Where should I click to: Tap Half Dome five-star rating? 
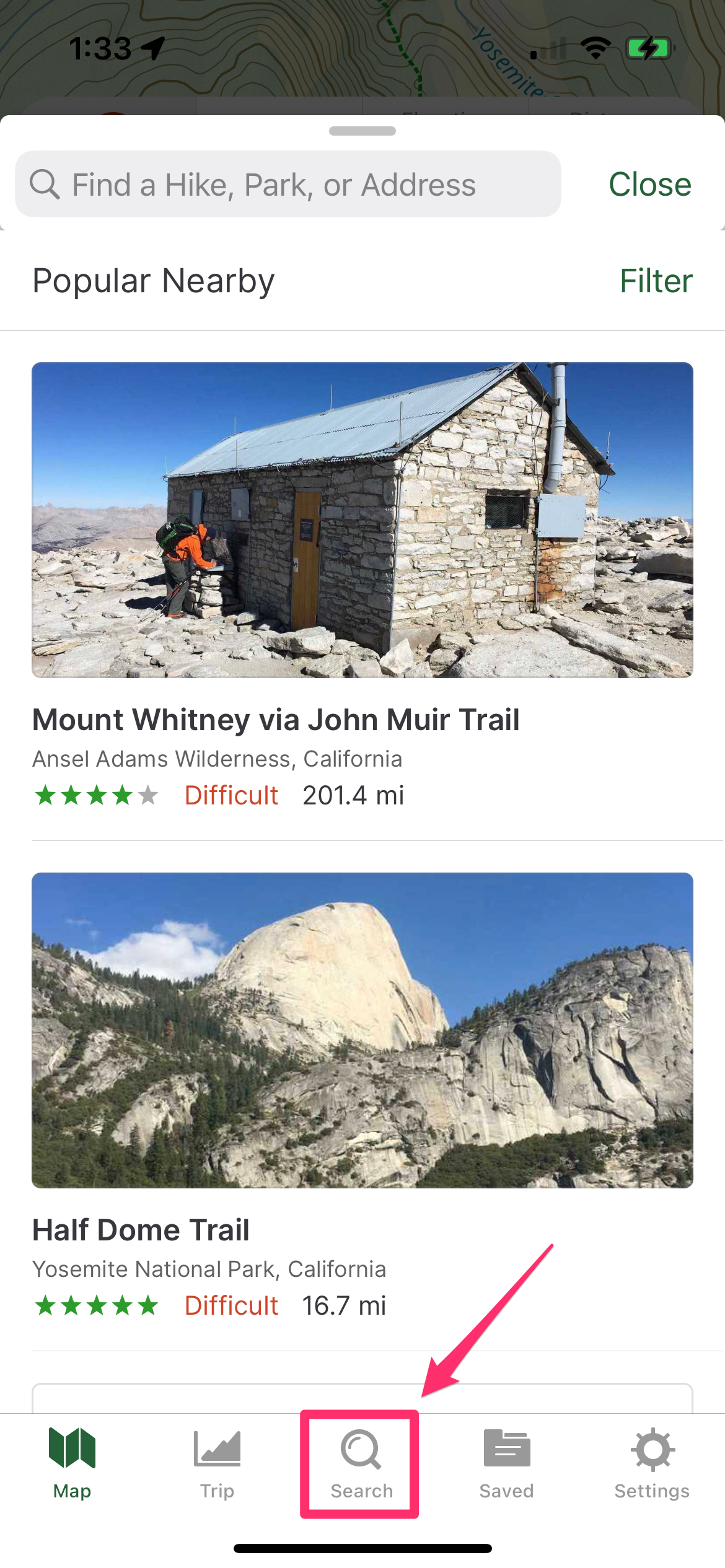coord(96,1305)
